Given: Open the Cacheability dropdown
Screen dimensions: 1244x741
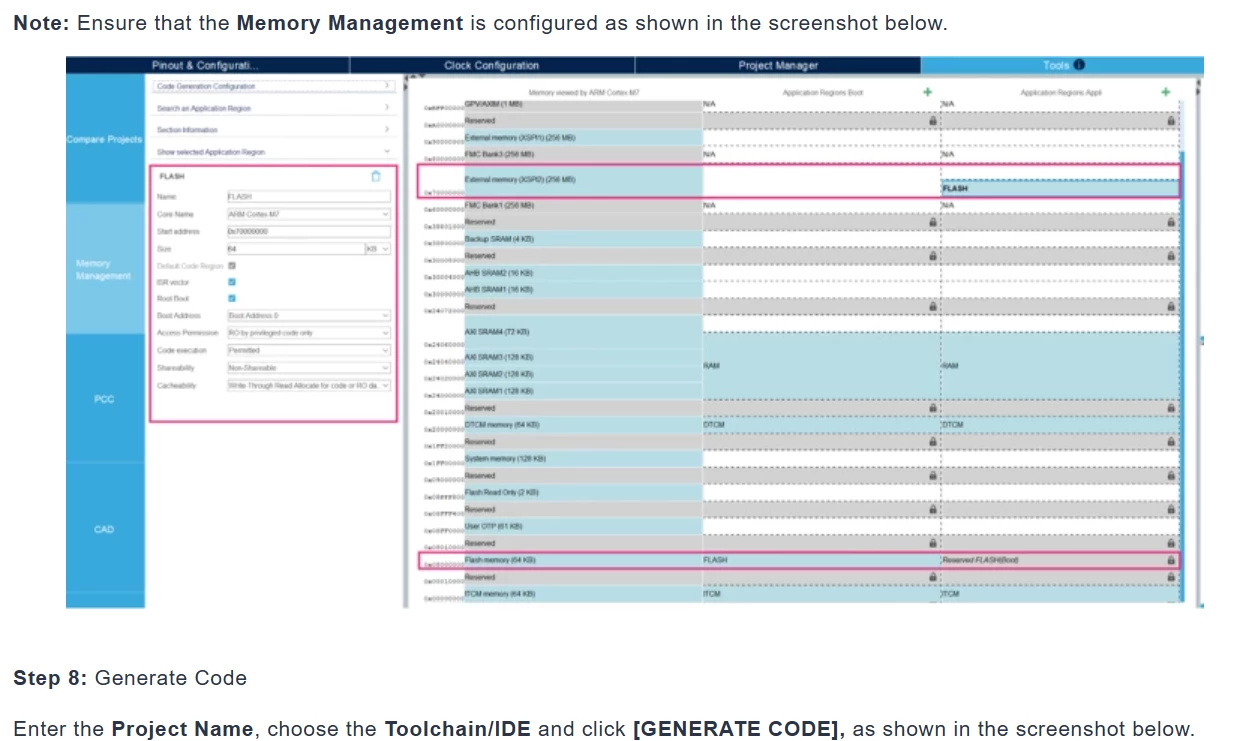Looking at the screenshot, I should (309, 385).
